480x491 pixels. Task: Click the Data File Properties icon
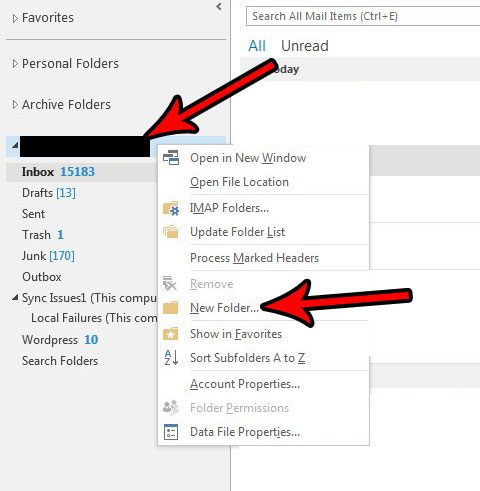tap(171, 432)
